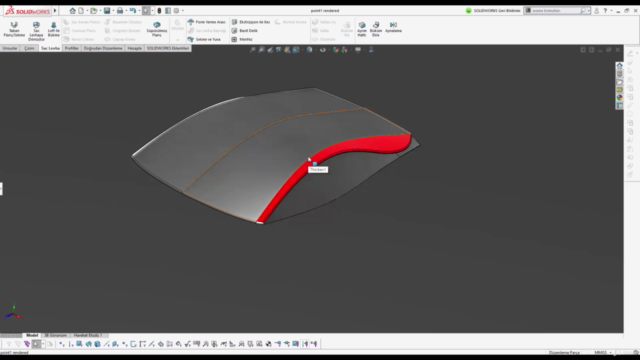
Task: Click the Zoom to Fit view icon
Action: tap(253, 50)
